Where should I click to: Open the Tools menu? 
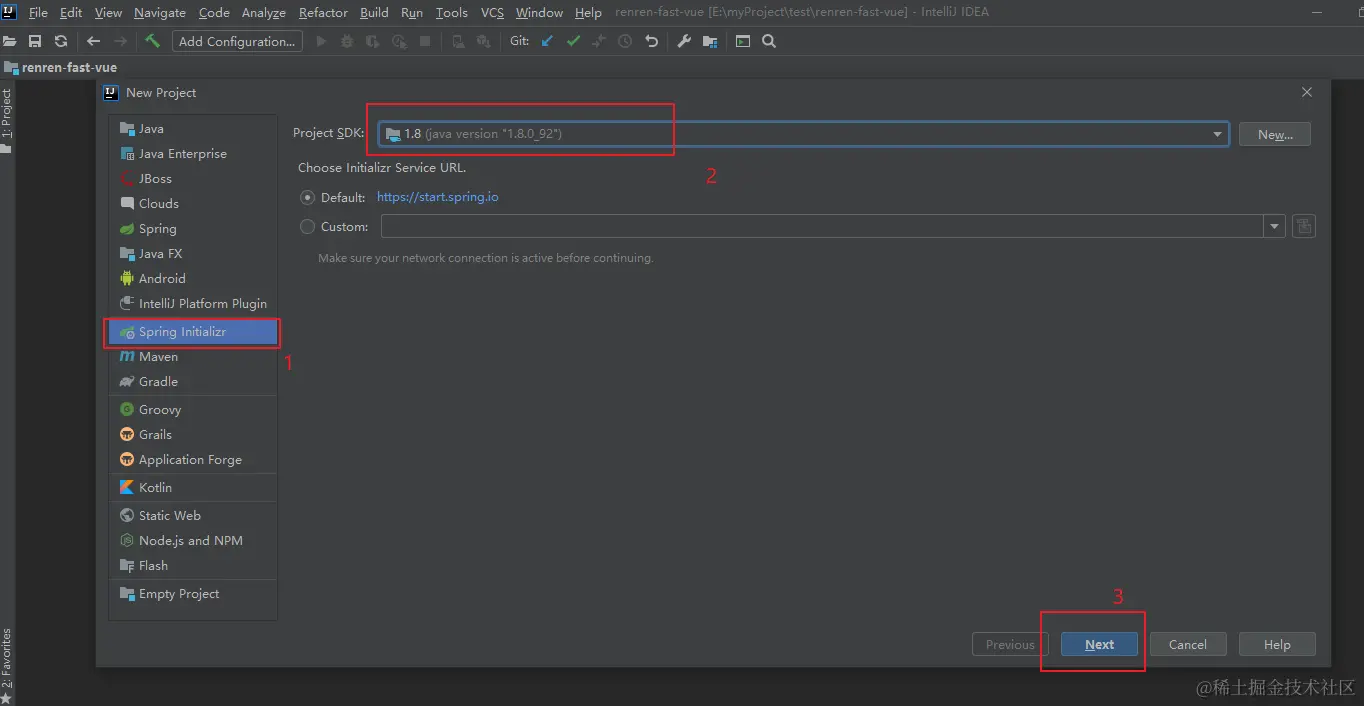tap(452, 12)
